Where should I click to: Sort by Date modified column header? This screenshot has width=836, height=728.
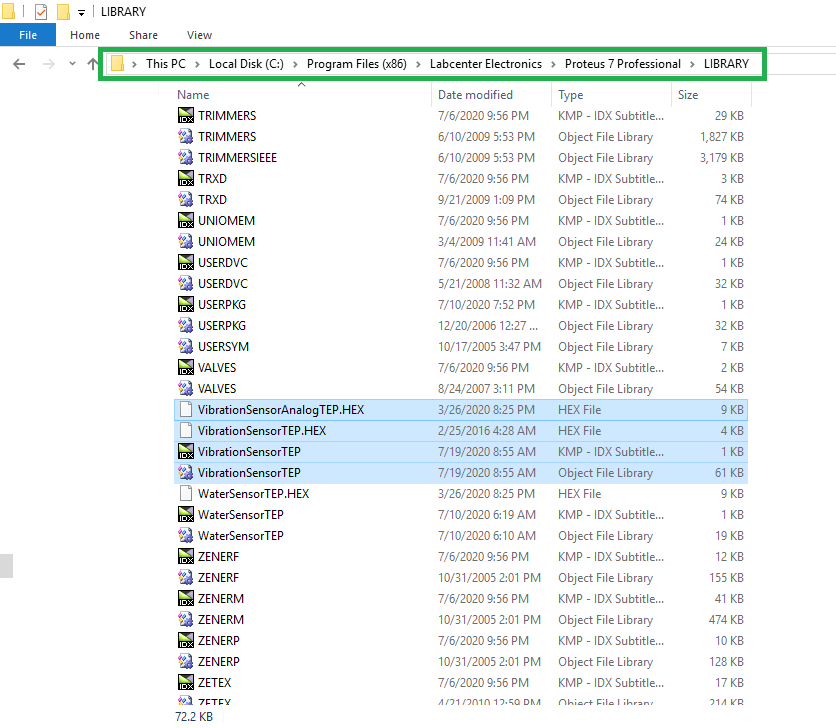475,95
